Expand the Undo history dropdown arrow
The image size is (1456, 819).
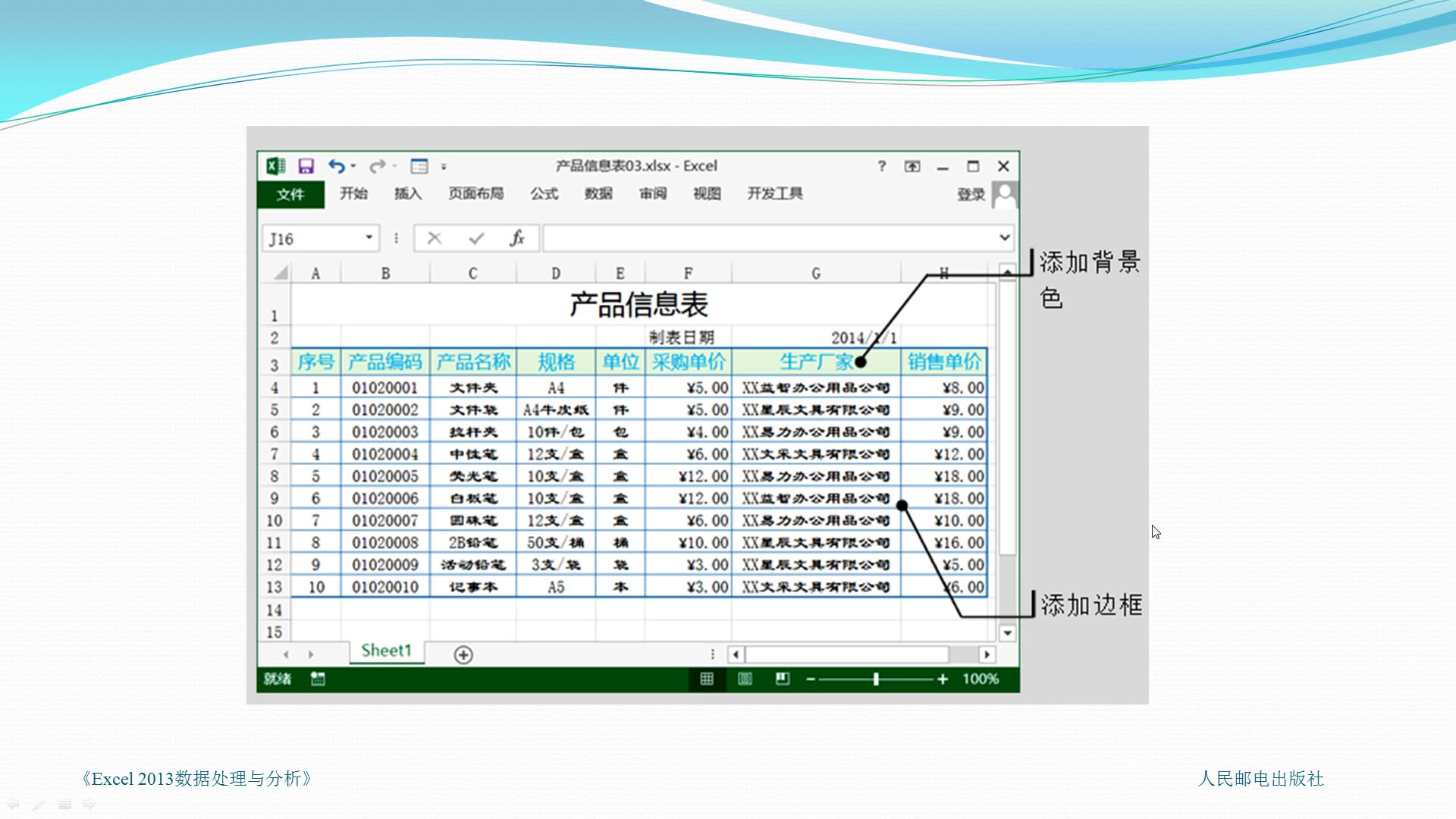tap(351, 165)
